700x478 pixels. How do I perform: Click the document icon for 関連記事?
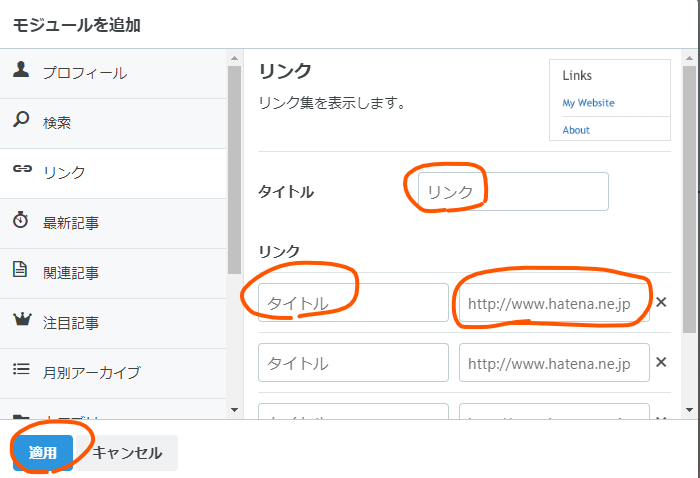point(20,269)
